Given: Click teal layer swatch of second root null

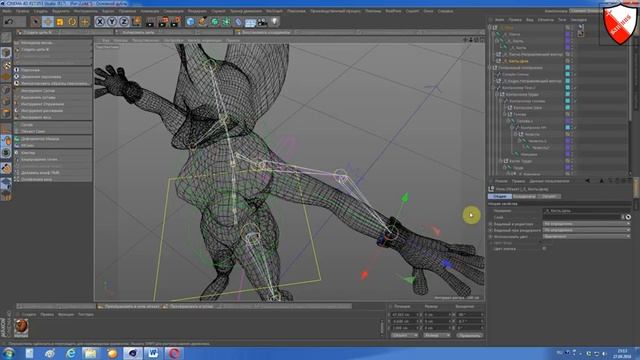Looking at the screenshot, I should (567, 68).
